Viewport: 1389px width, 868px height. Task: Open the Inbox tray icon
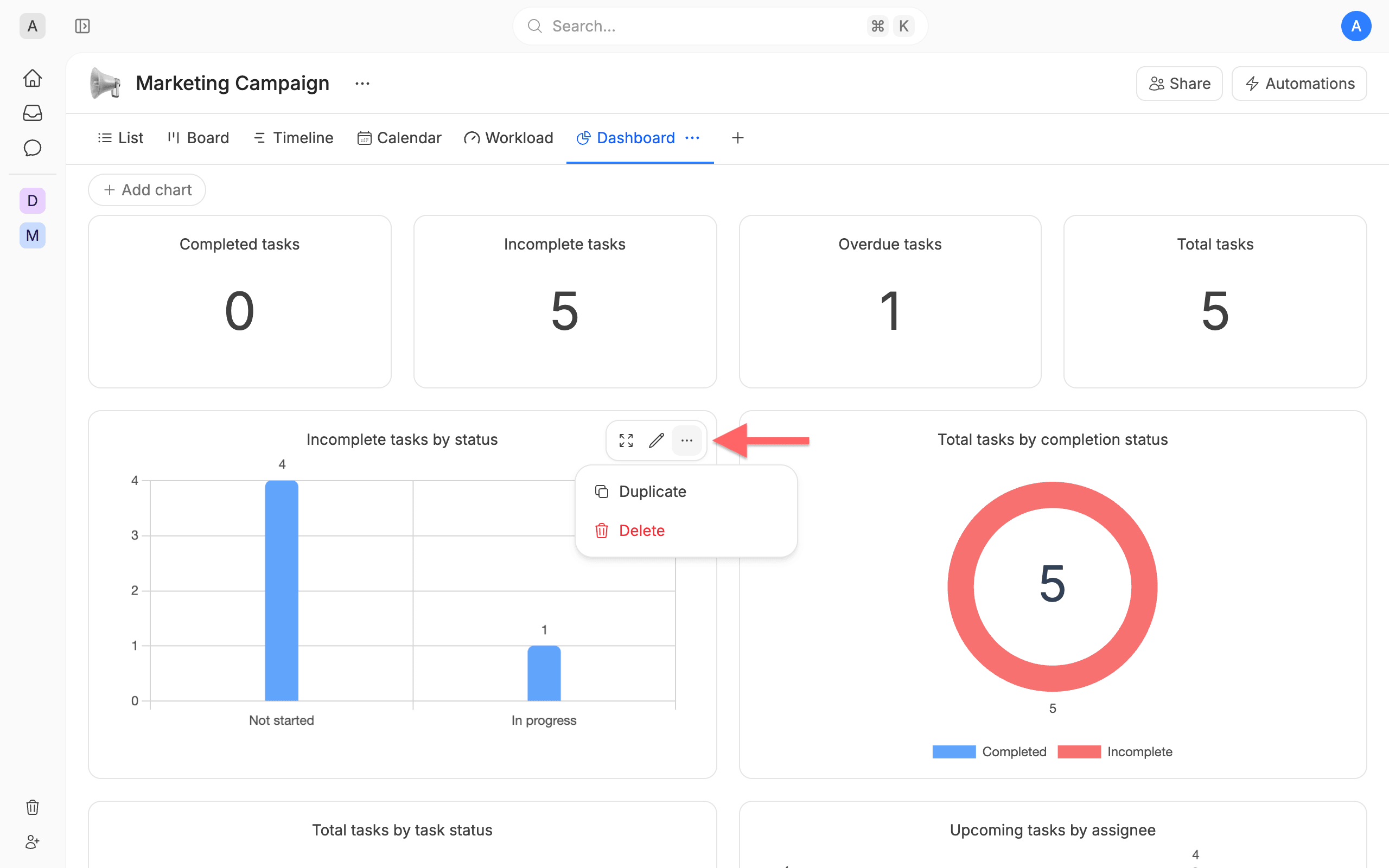[x=32, y=113]
